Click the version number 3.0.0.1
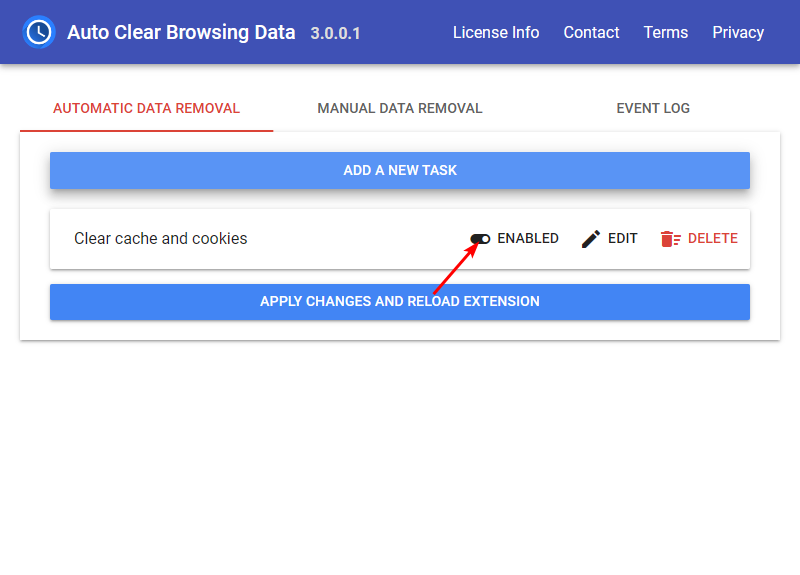Viewport: 800px width, 575px height. coord(336,33)
